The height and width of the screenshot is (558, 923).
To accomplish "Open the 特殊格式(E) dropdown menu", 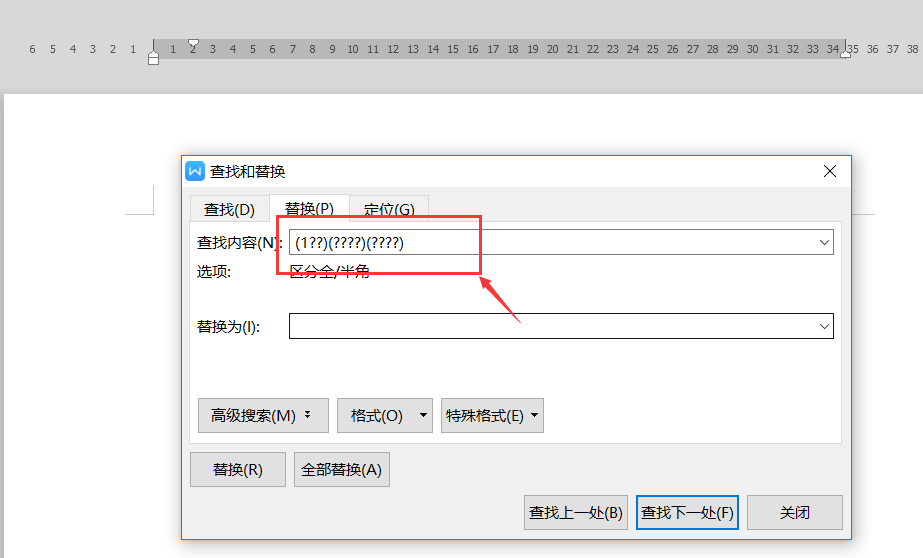I will tap(492, 416).
